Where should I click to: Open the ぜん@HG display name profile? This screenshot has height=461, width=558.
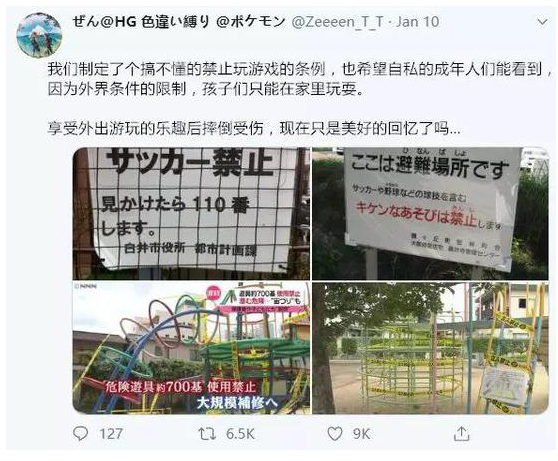pyautogui.click(x=179, y=22)
